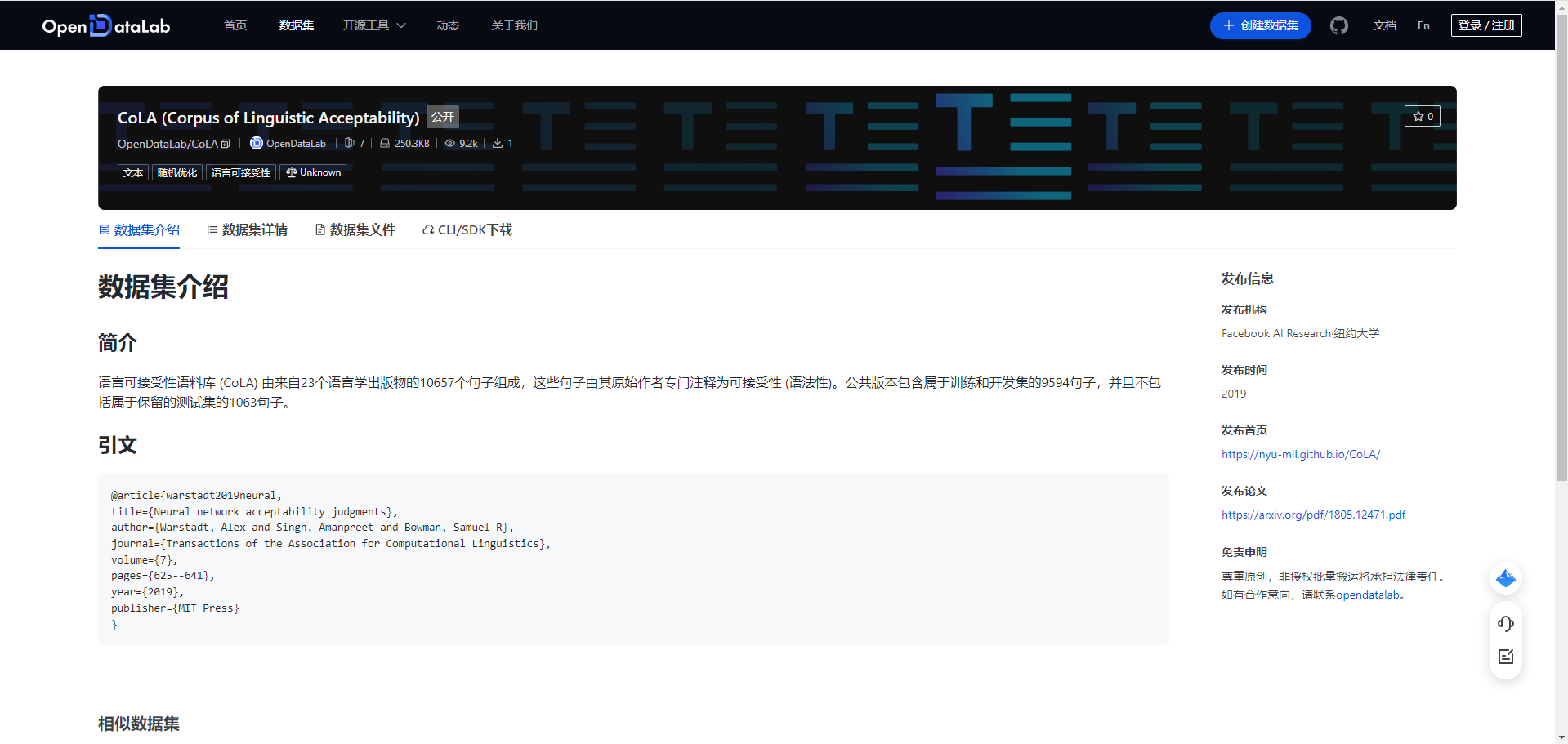Switch to the 数据集详情 tab
The image size is (1568, 744).
pyautogui.click(x=247, y=230)
